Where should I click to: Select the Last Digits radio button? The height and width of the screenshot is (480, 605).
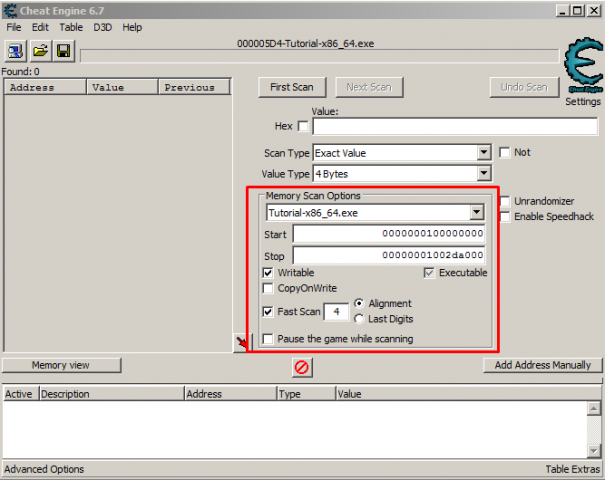click(x=360, y=319)
